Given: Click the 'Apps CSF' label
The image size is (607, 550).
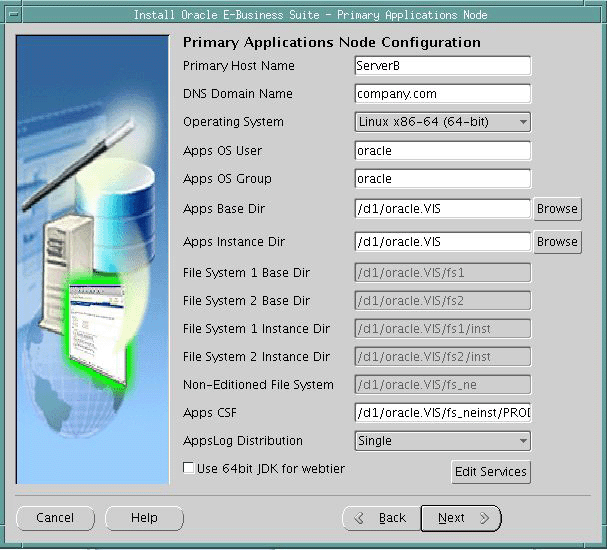Looking at the screenshot, I should [209, 413].
